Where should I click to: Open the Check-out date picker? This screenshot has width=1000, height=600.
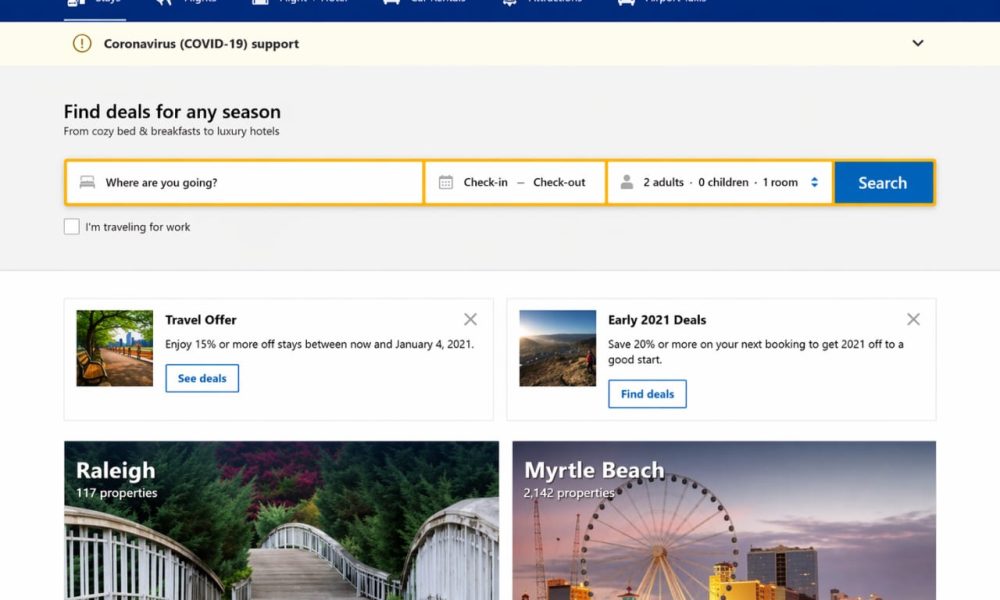tap(559, 183)
